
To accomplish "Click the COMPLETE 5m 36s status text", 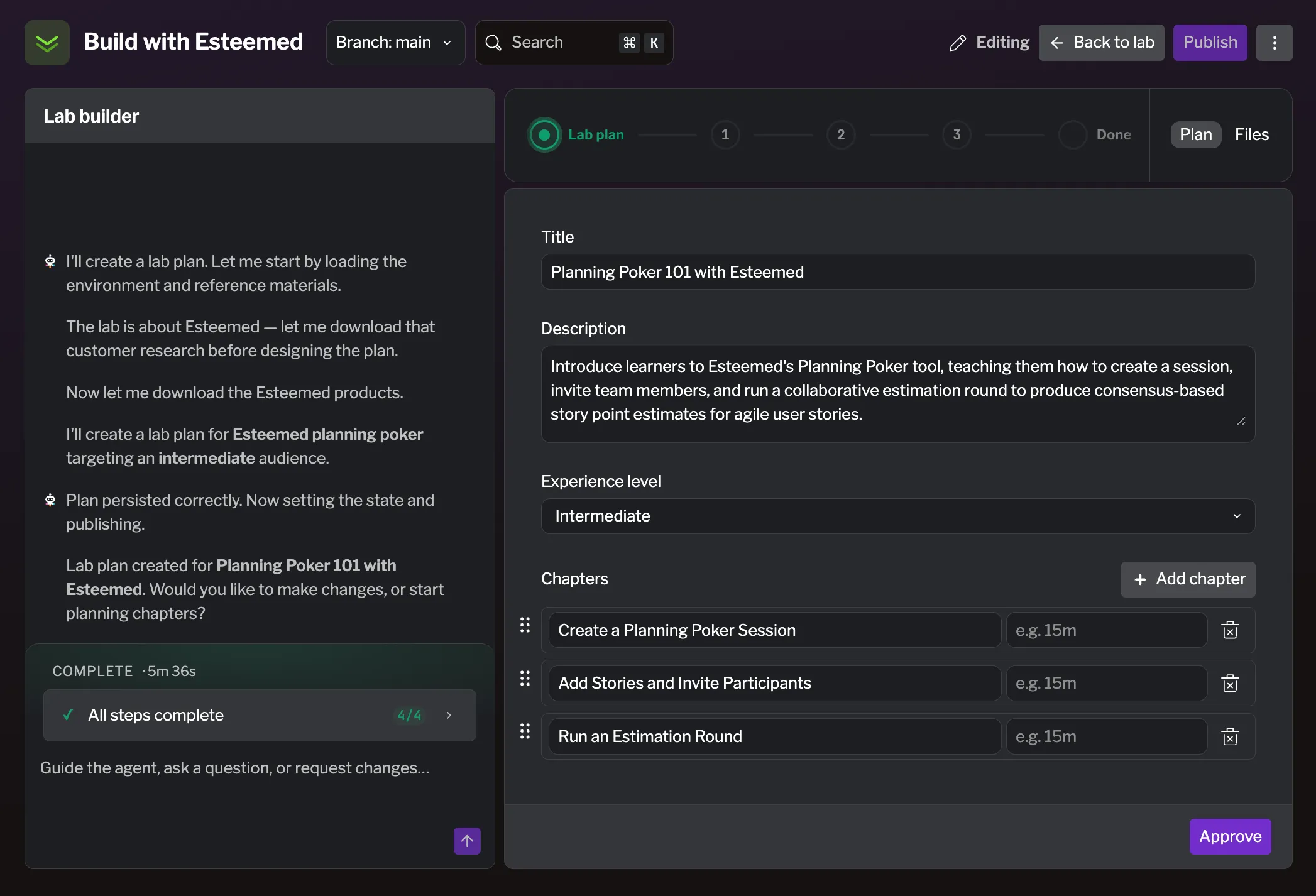I will 124,671.
